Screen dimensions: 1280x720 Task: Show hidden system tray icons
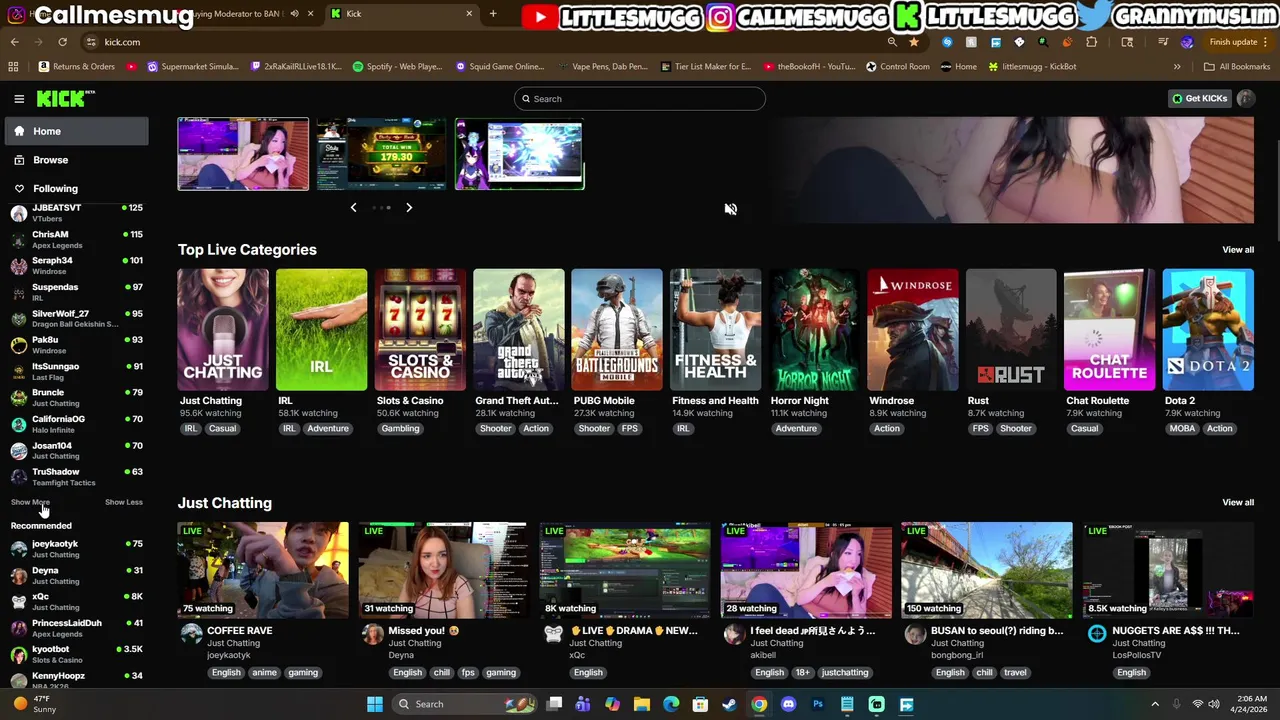pyautogui.click(x=1155, y=704)
